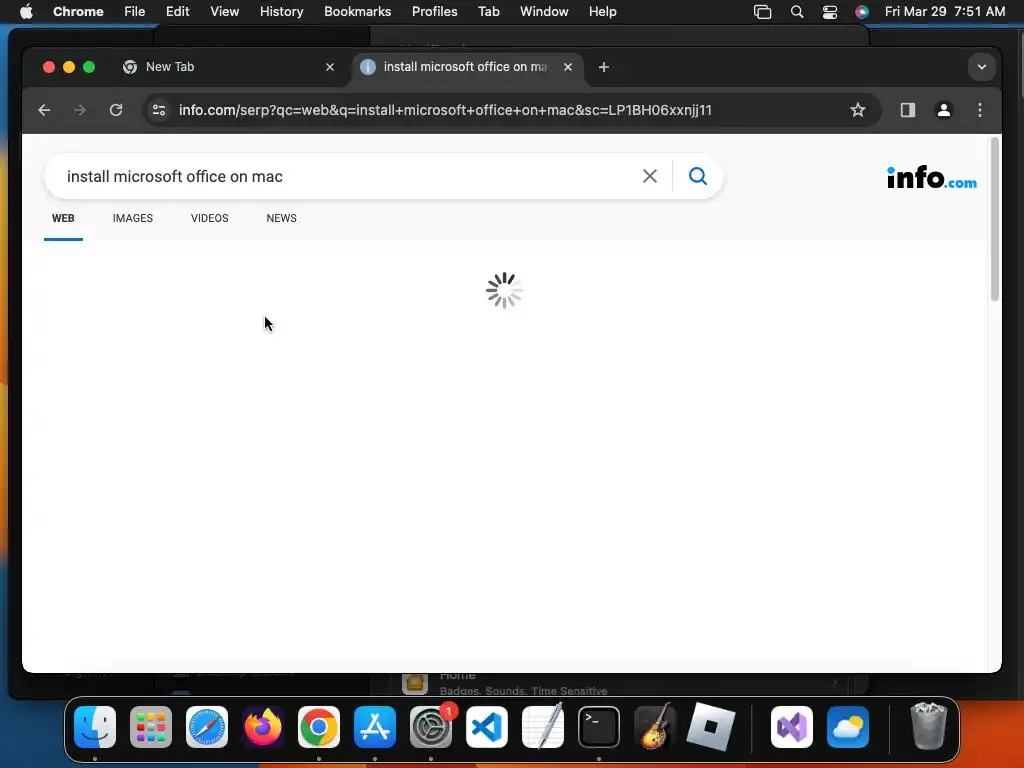The image size is (1024, 768).
Task: Open the View menu
Action: point(225,12)
